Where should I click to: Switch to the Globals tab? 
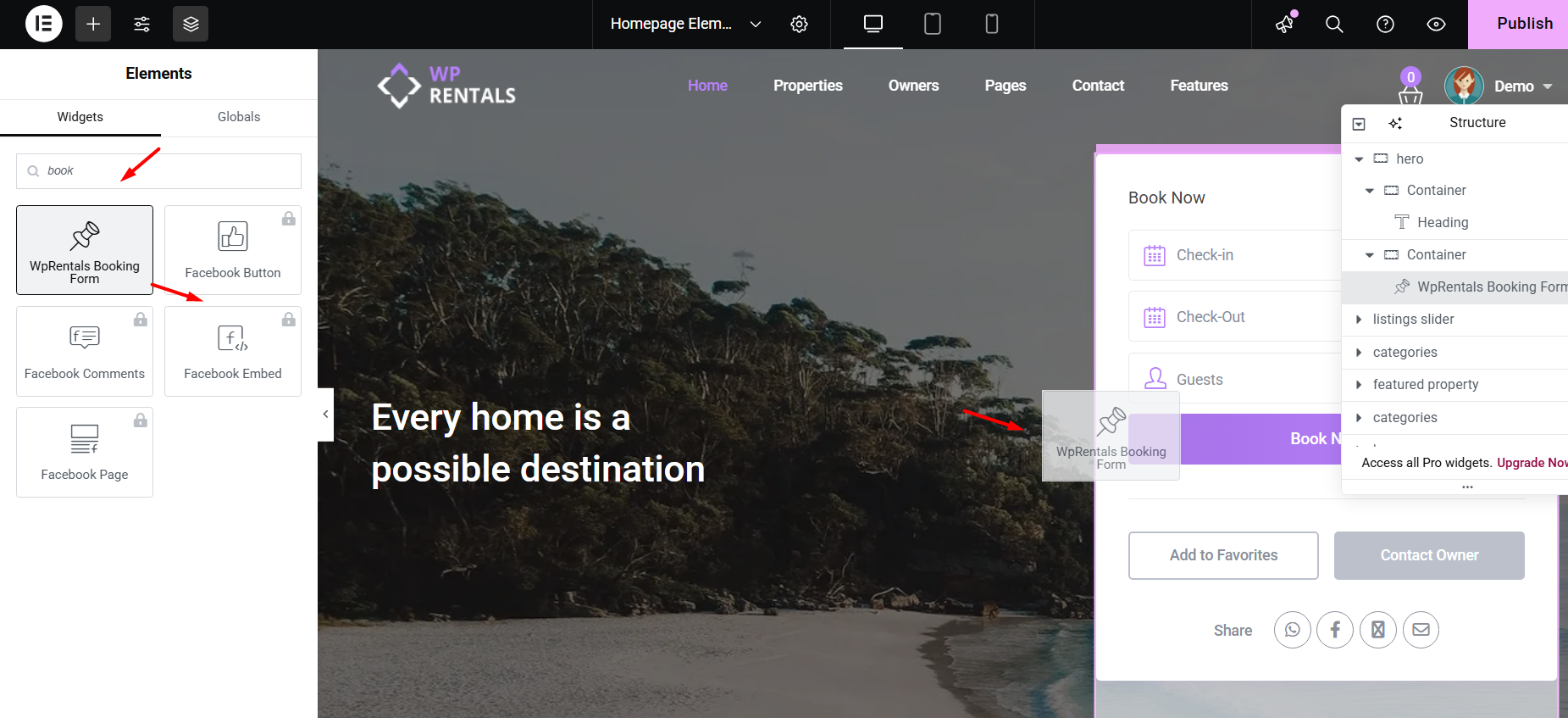[x=239, y=117]
